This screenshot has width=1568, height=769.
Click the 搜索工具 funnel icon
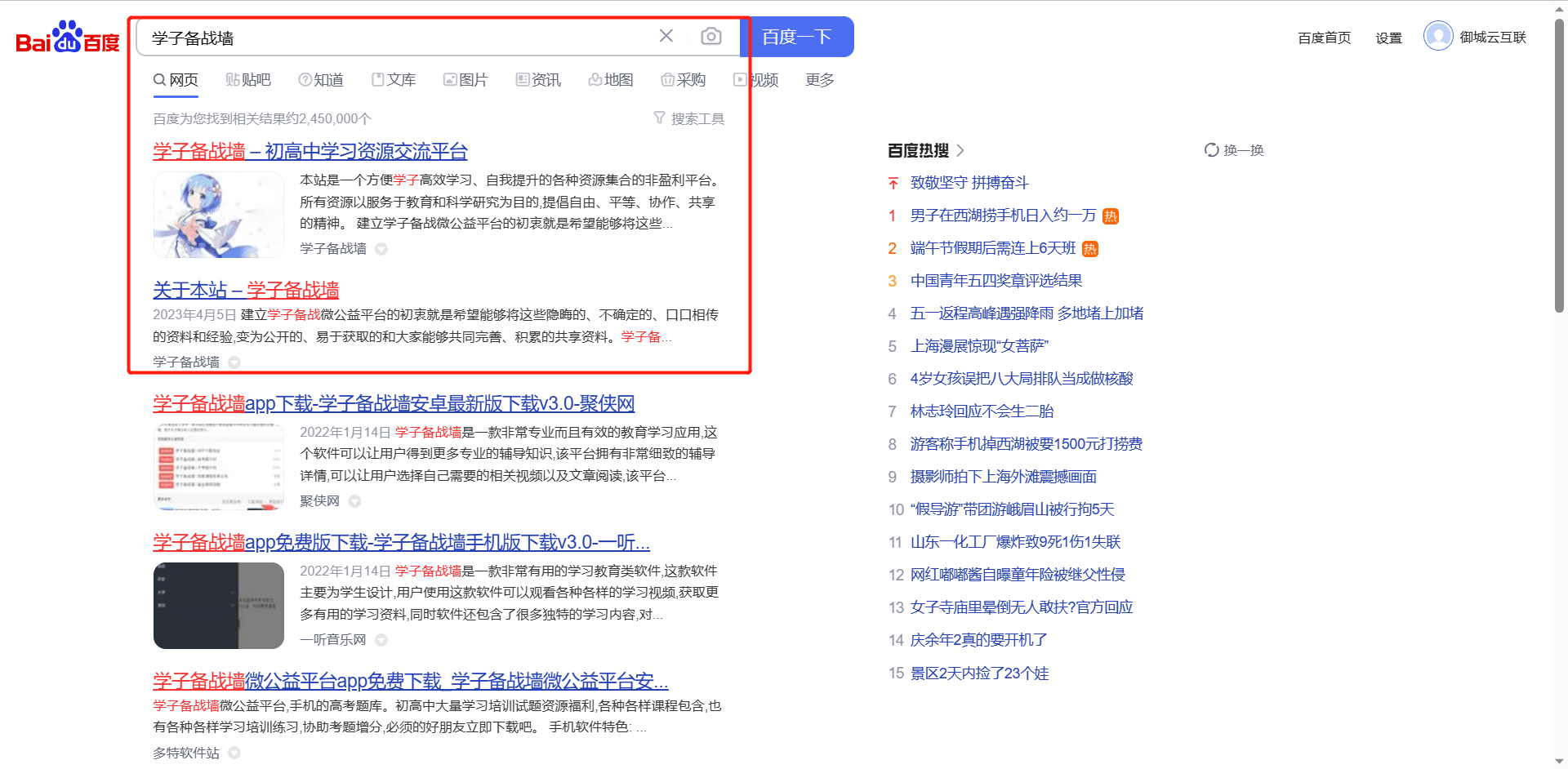click(658, 118)
